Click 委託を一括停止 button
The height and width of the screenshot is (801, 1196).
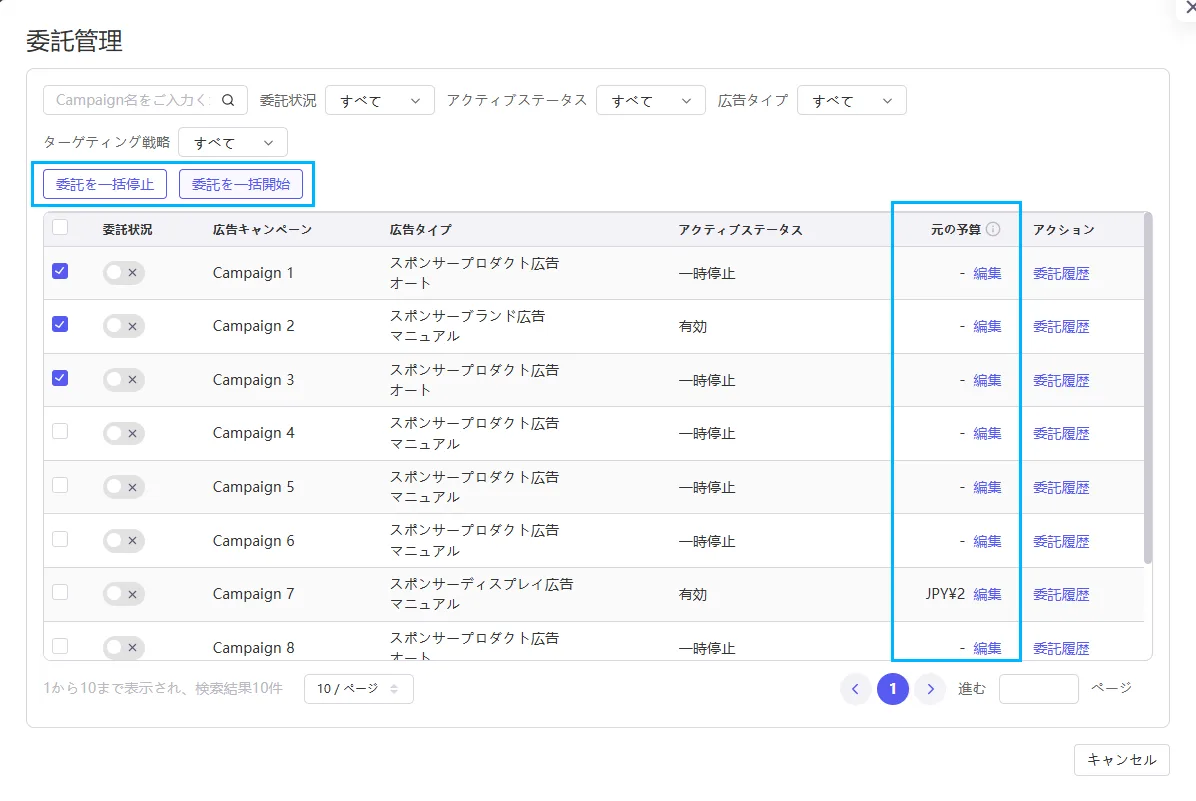tap(105, 184)
